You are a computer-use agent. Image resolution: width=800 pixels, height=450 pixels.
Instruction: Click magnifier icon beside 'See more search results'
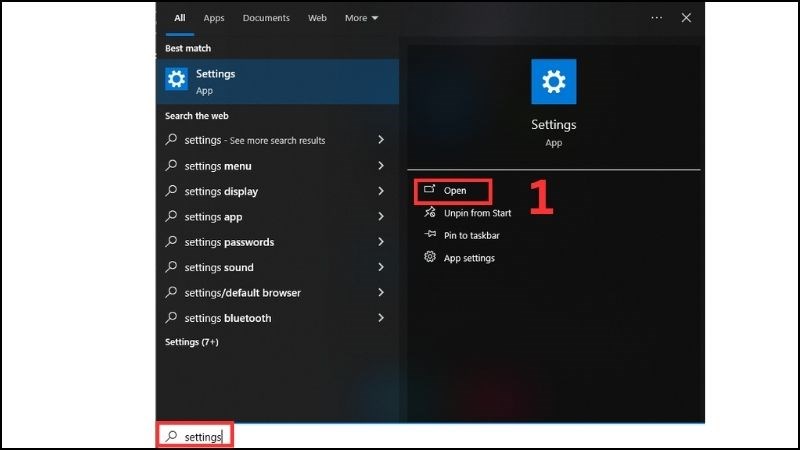pos(171,139)
